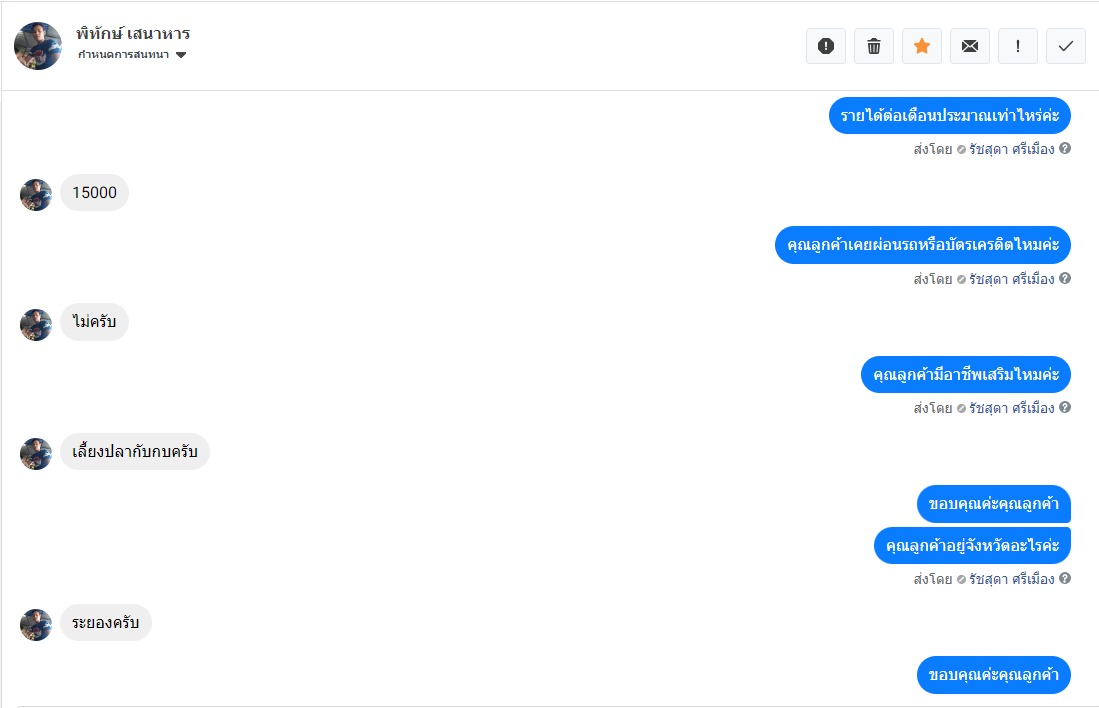Delete the conversation using trash icon
The height and width of the screenshot is (708, 1099).
point(873,46)
